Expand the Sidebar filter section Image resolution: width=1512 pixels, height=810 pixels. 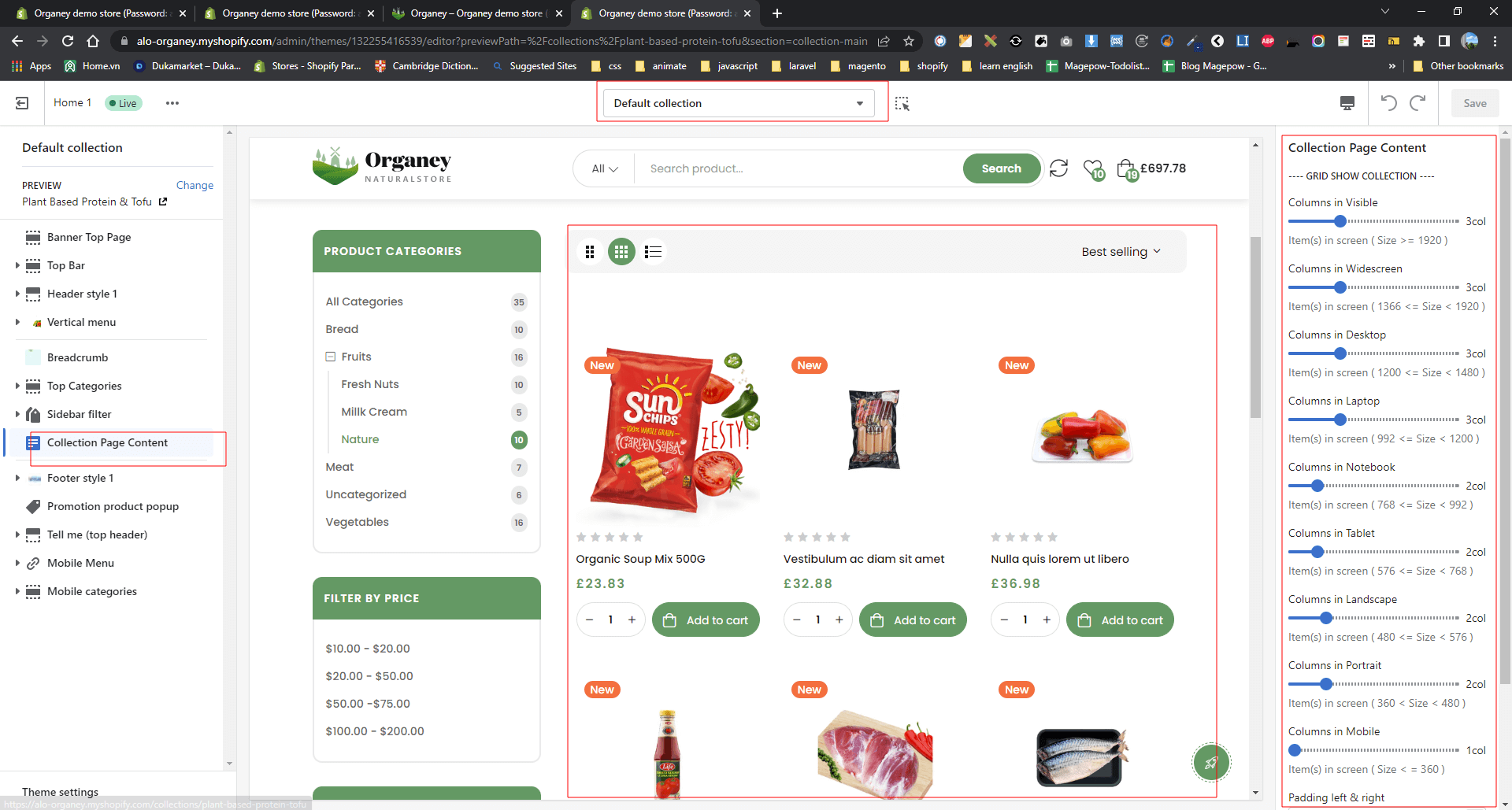click(x=17, y=414)
